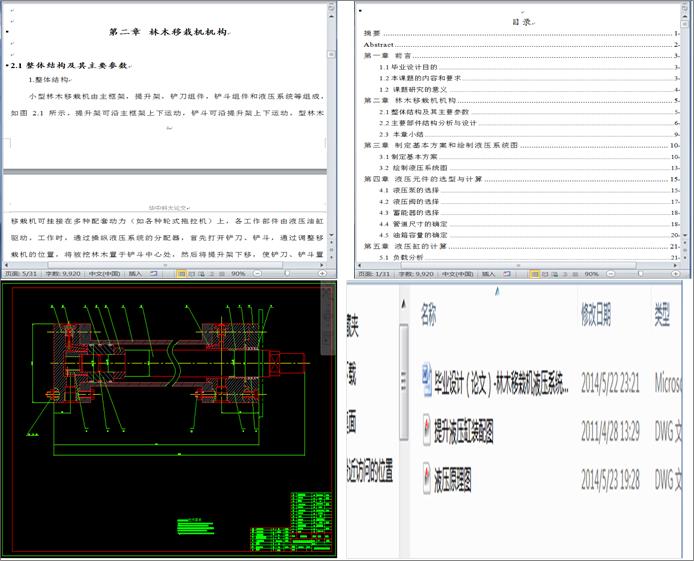Click horizontal scrollbar left arrow in page 5/31 window

[6, 265]
